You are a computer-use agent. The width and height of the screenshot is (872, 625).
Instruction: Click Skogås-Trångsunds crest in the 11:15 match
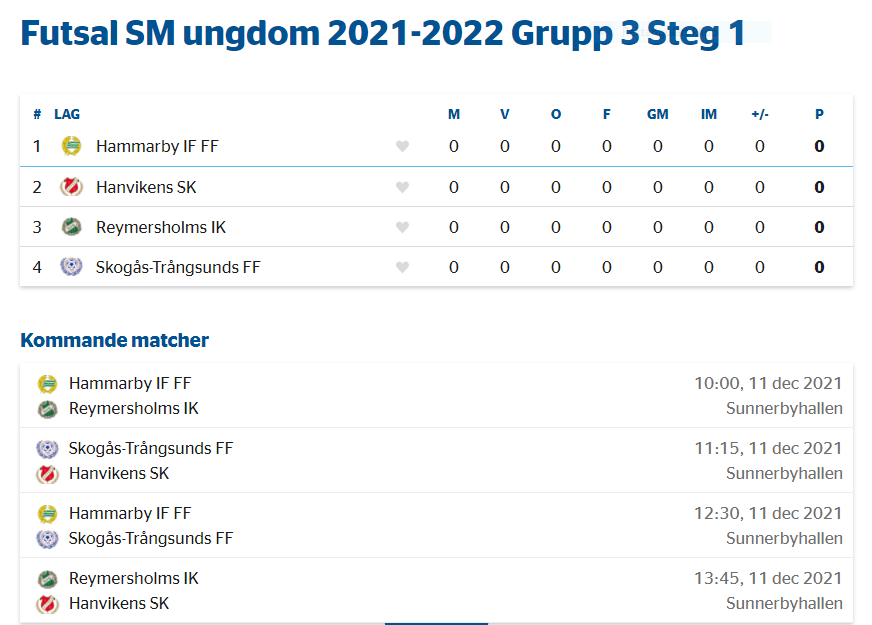[47, 448]
